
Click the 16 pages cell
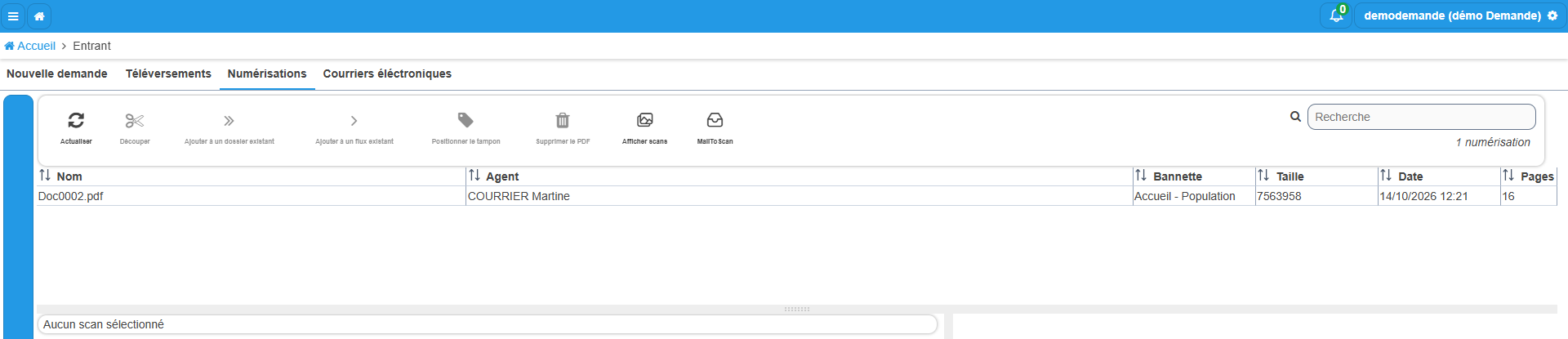(1529, 196)
